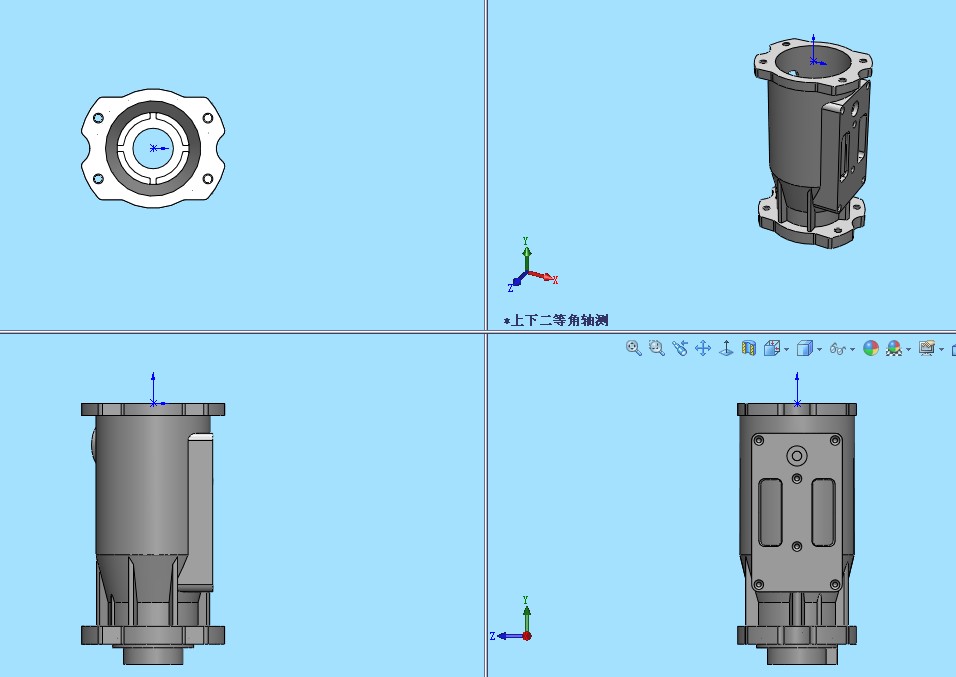Click the Zoom to Fit icon
956x677 pixels.
(x=633, y=348)
